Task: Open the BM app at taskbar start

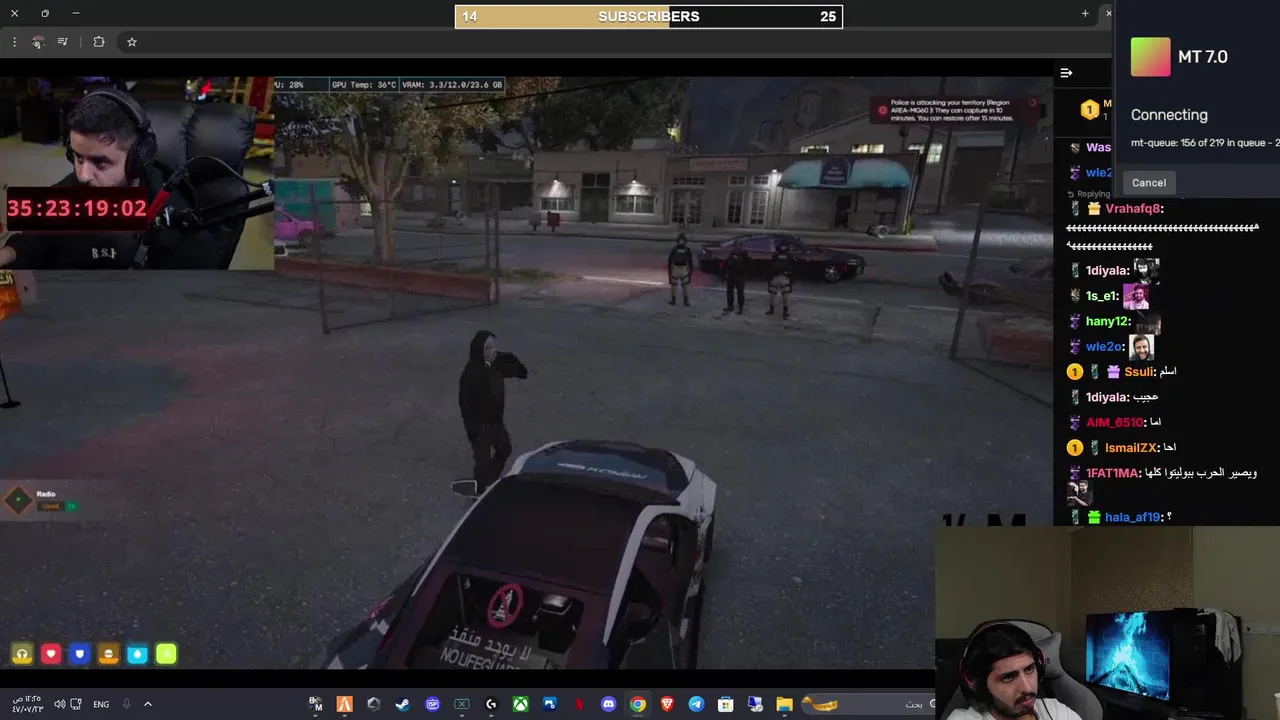Action: click(315, 704)
